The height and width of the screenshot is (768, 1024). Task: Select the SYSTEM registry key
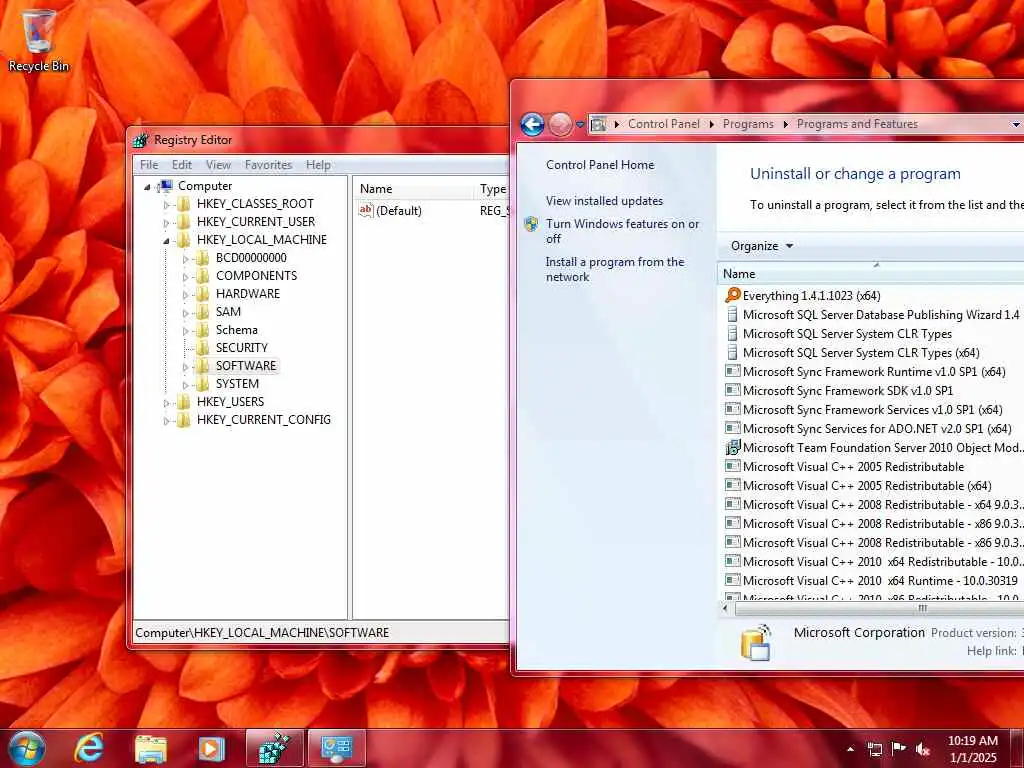tap(237, 384)
